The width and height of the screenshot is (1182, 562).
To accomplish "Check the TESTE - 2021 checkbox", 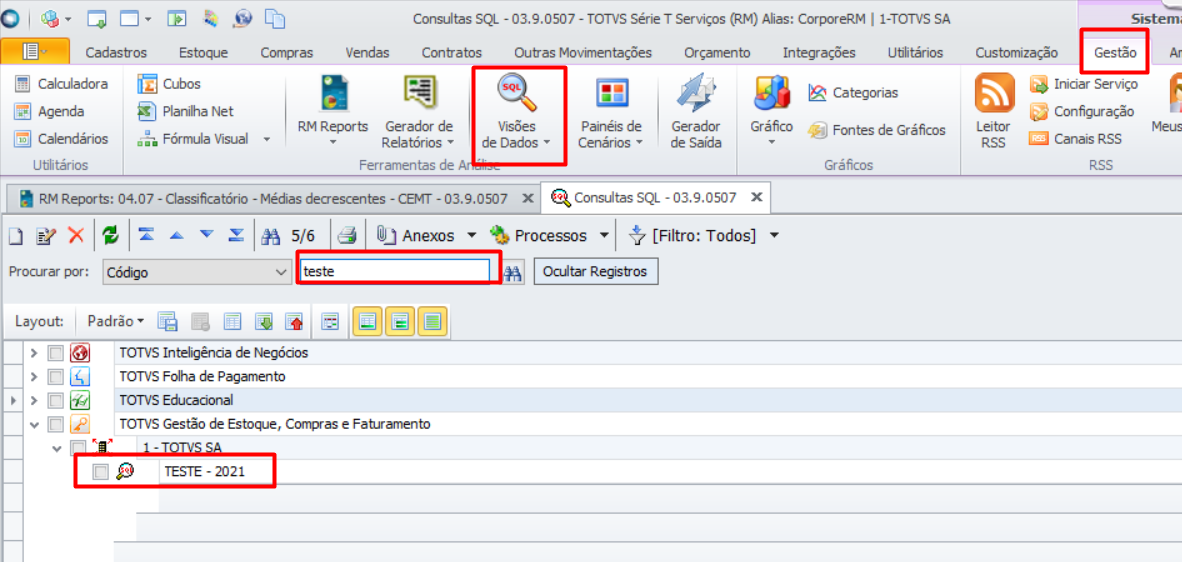I will pos(101,472).
